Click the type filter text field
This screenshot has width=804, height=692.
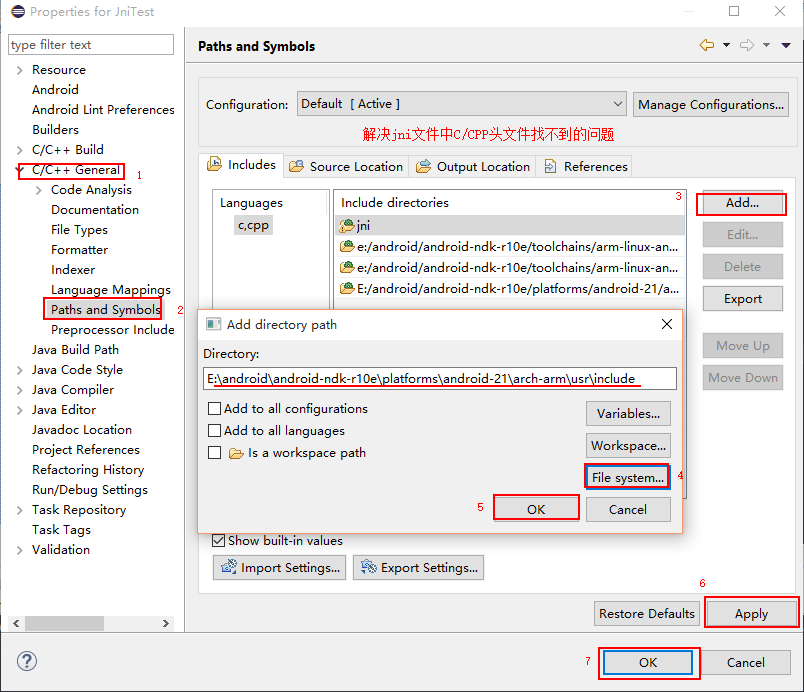pyautogui.click(x=91, y=45)
